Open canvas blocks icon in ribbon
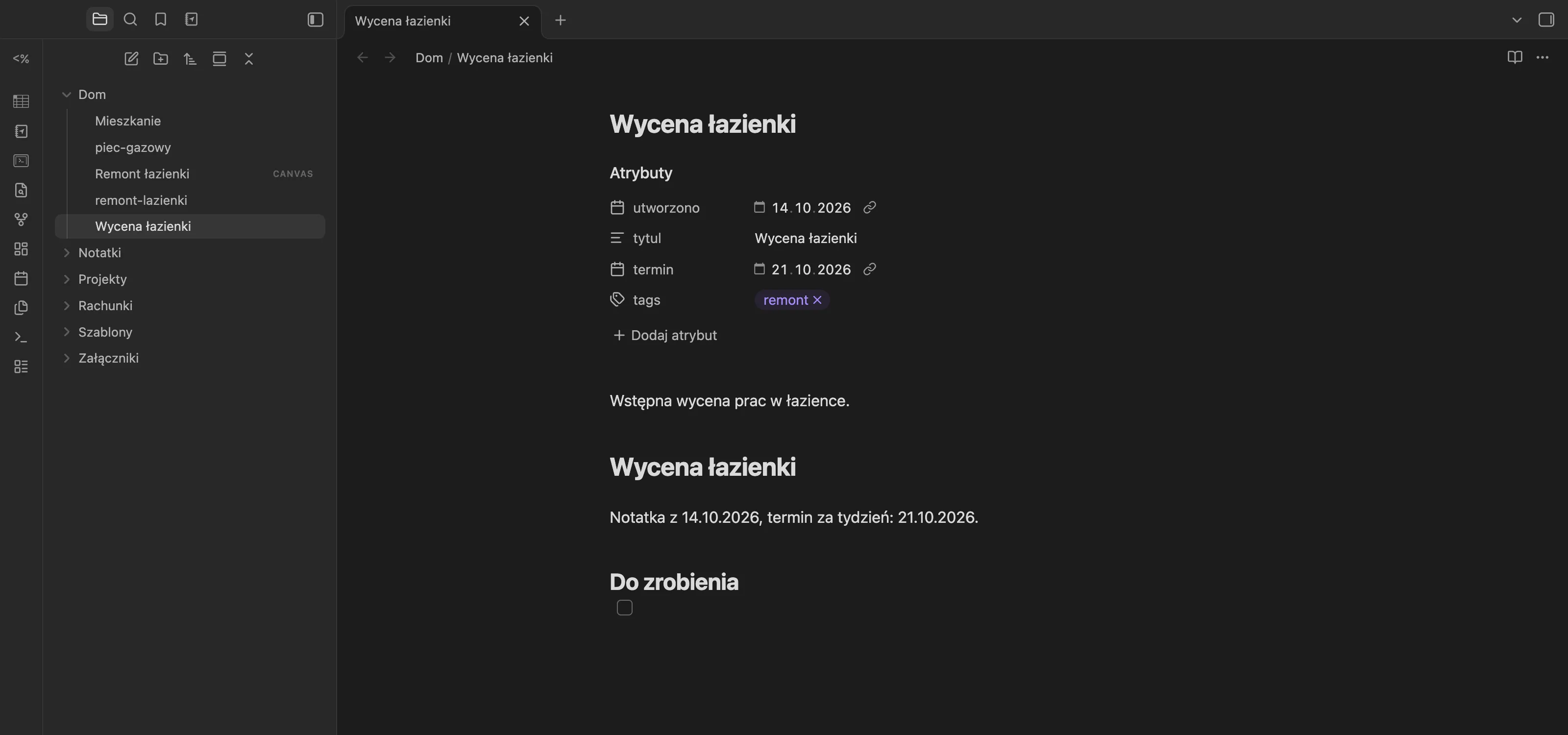The width and height of the screenshot is (1568, 735). (x=21, y=249)
